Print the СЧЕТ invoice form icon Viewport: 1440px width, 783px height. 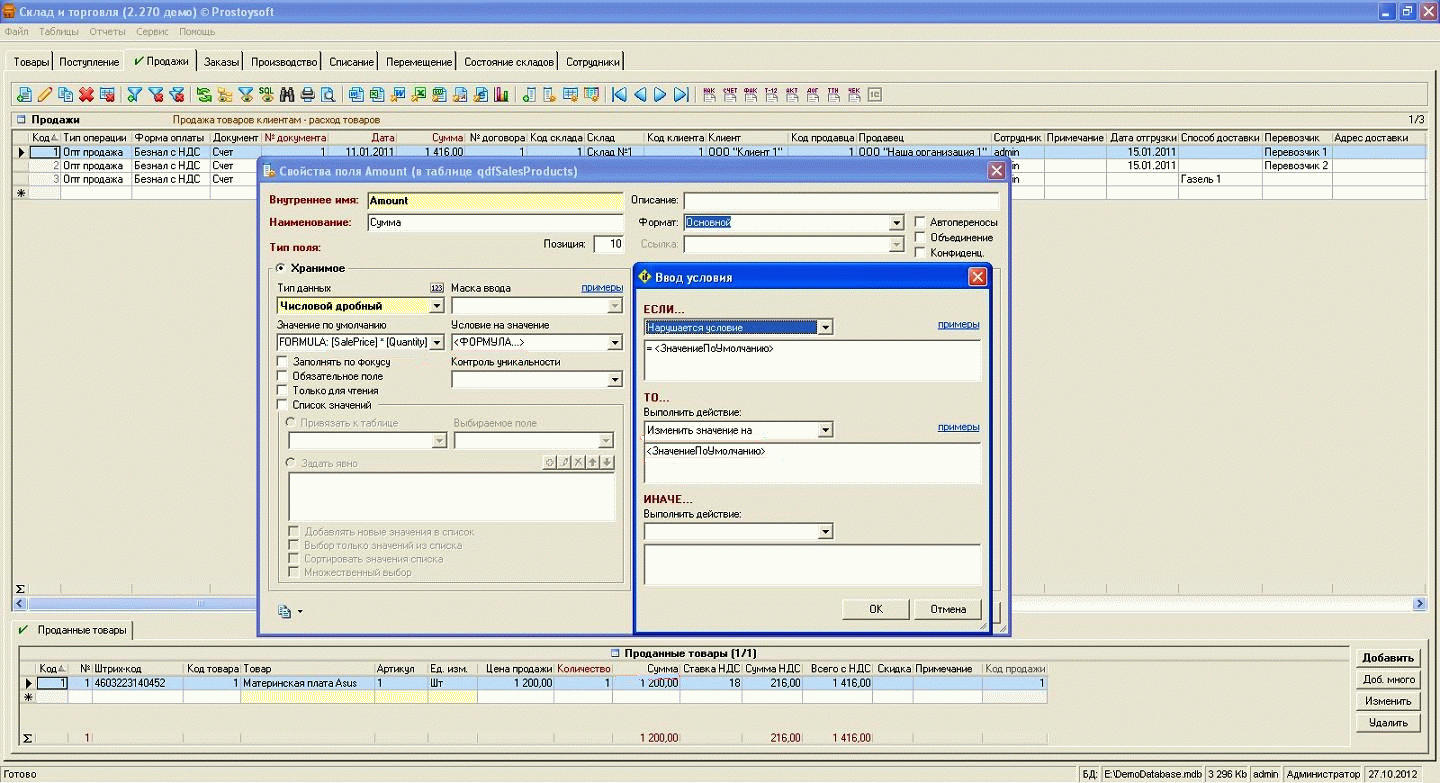[730, 94]
